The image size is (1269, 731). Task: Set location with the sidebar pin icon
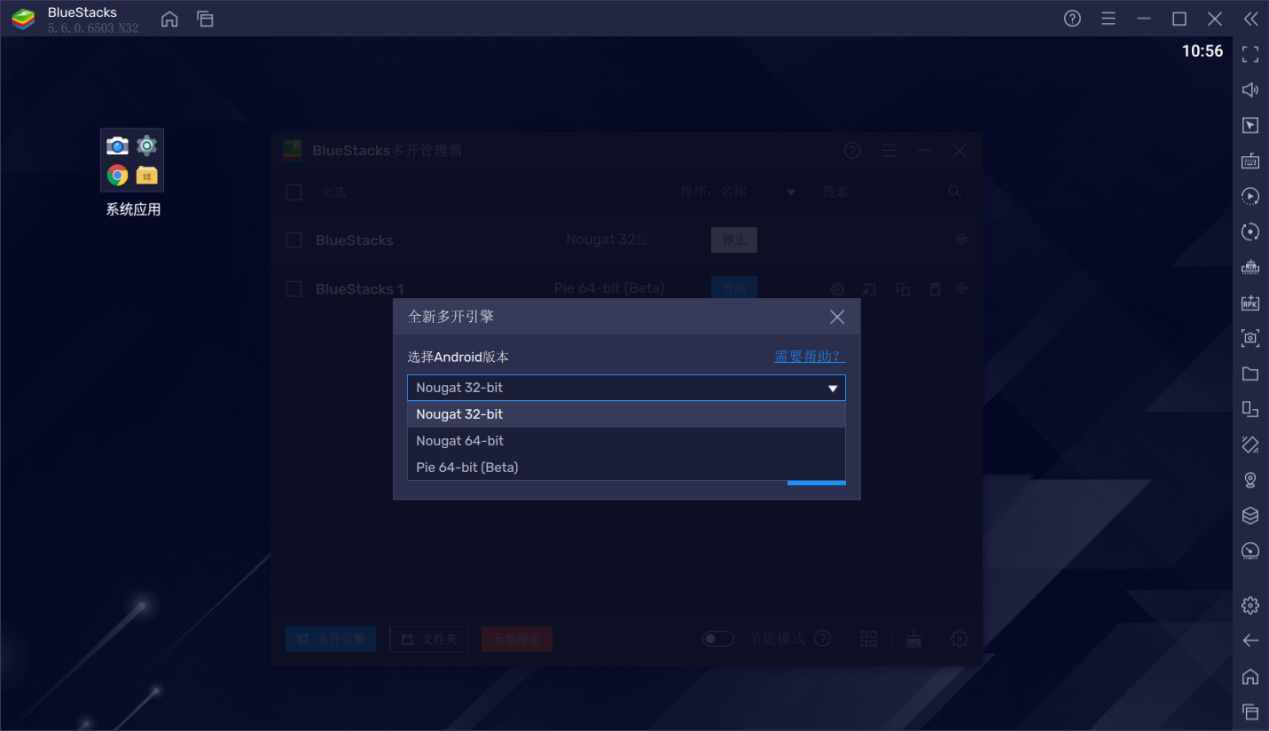coord(1250,480)
